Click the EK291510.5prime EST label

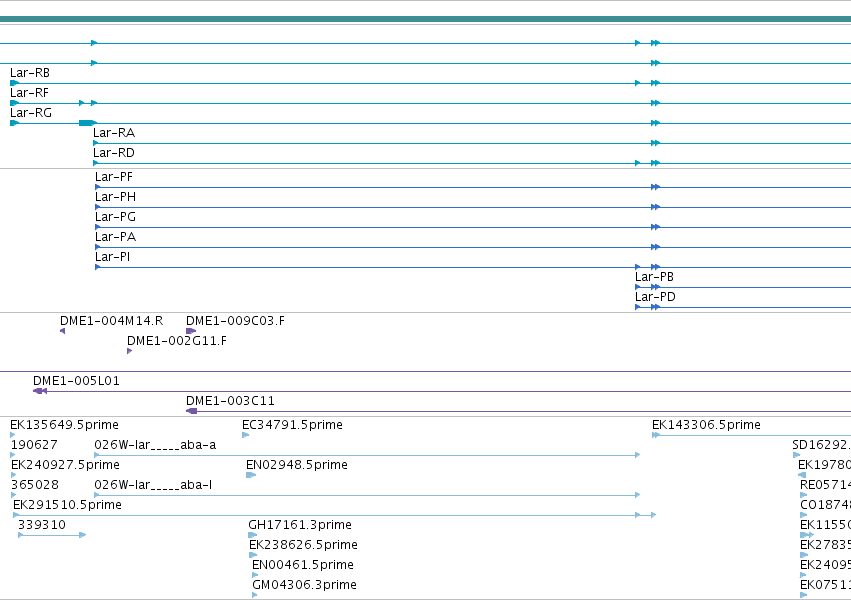67,506
